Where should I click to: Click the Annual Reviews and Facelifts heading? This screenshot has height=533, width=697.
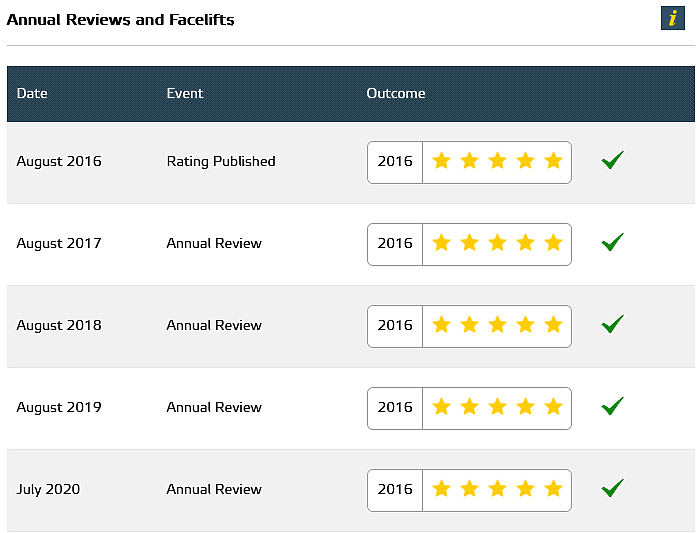pos(120,20)
